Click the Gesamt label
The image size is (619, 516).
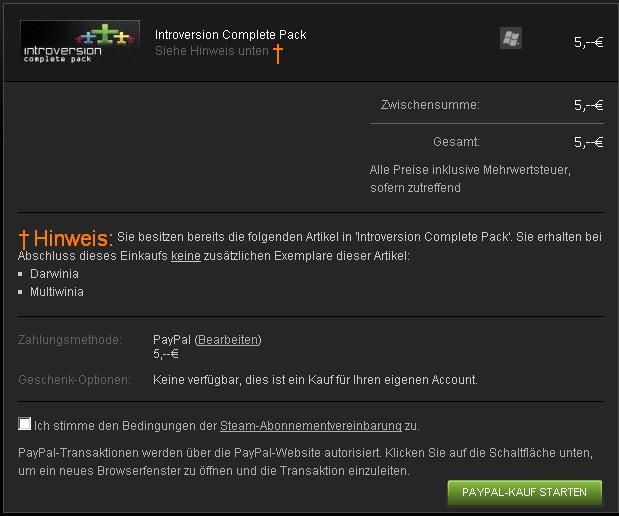pos(456,142)
